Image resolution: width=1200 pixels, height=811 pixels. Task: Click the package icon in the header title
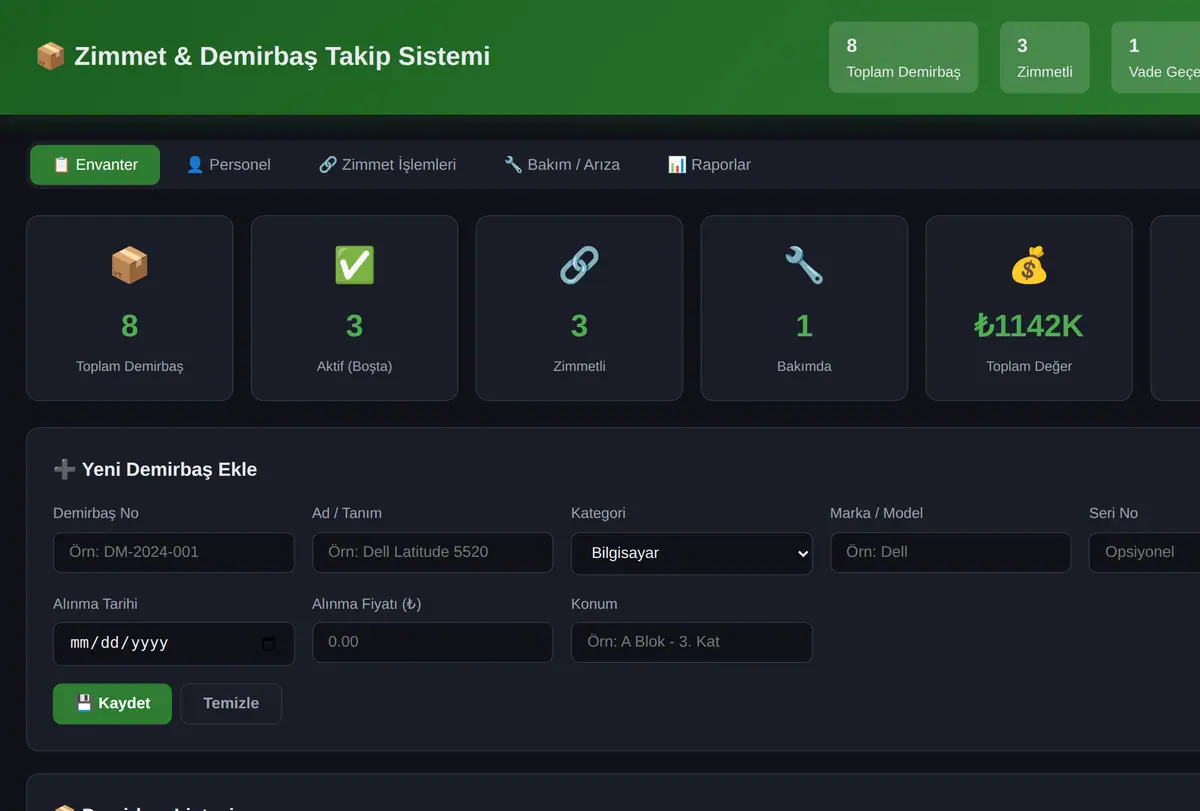click(x=50, y=56)
